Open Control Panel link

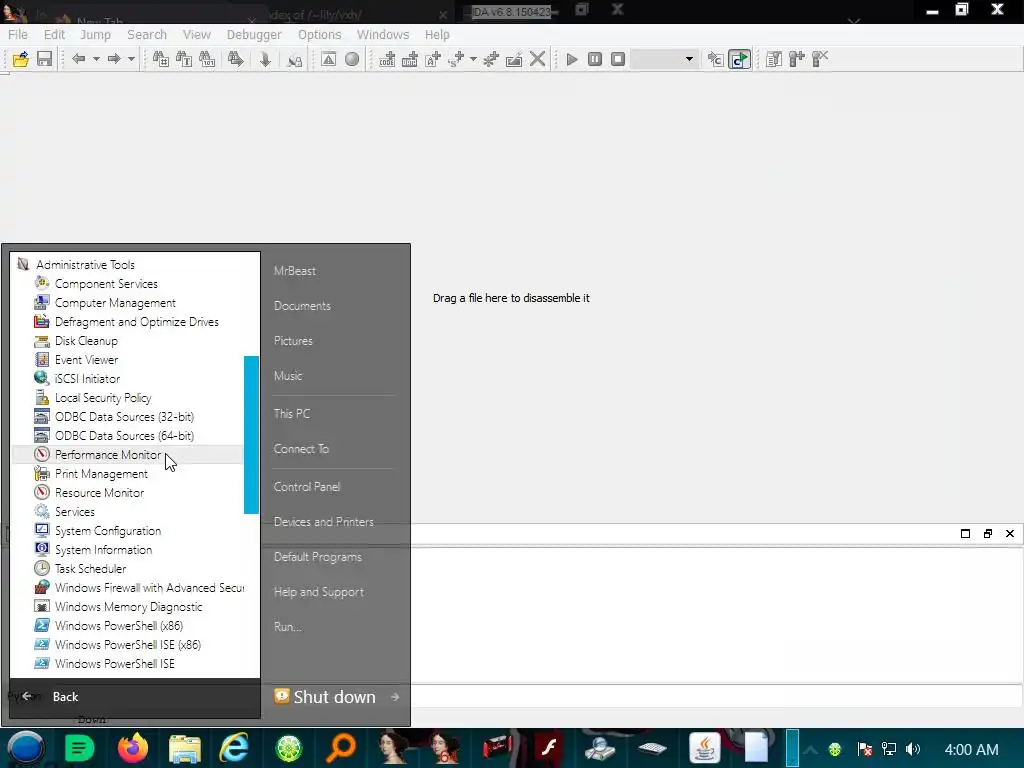click(x=307, y=487)
